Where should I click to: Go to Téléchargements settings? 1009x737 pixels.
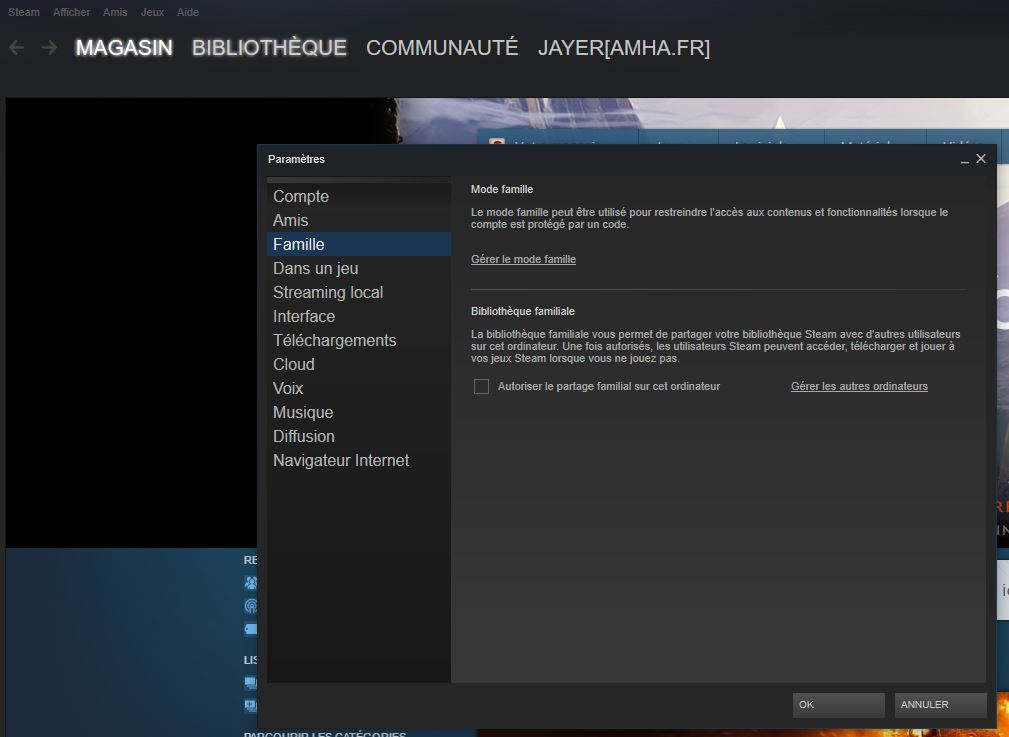[x=359, y=340]
